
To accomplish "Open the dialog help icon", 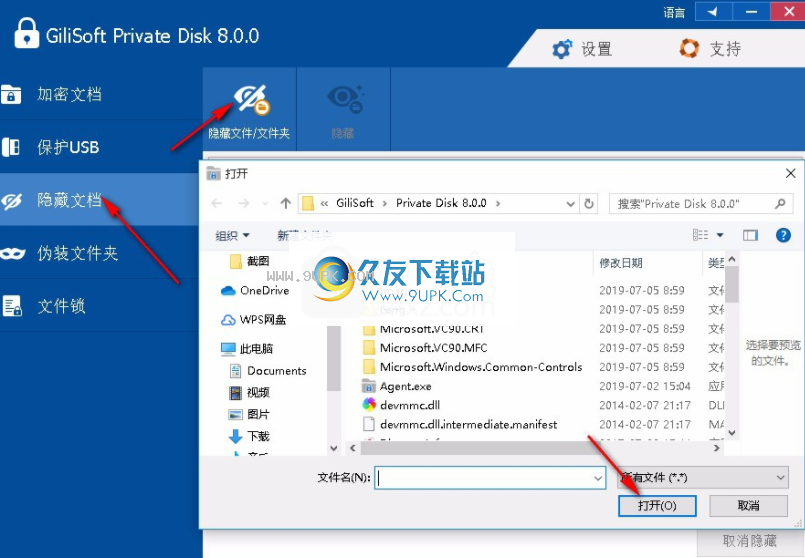I will click(x=783, y=235).
